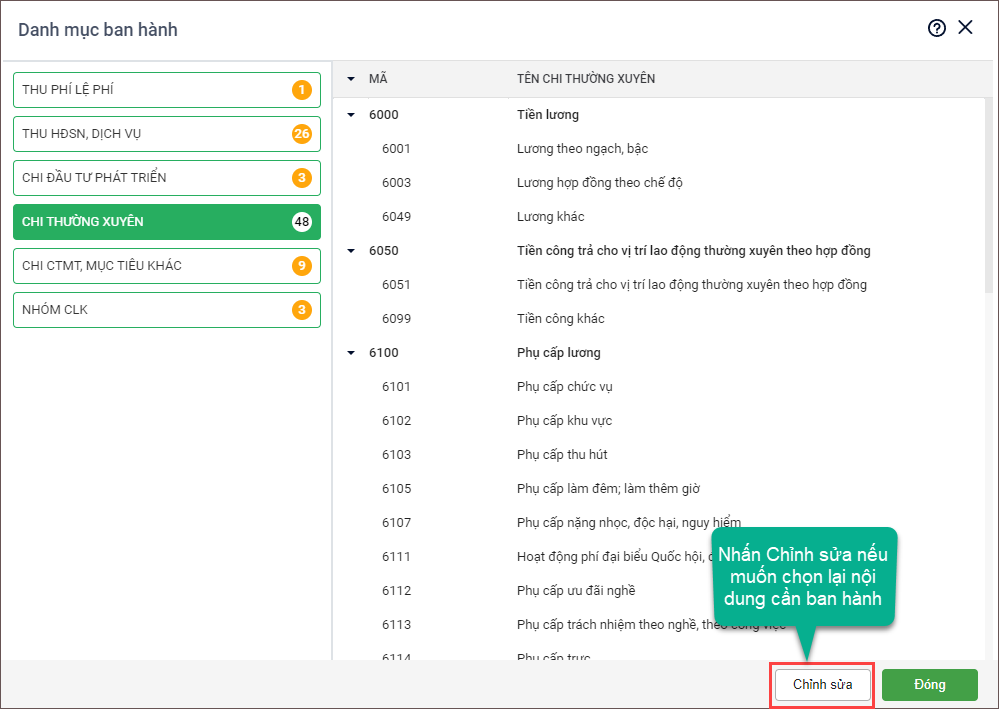The width and height of the screenshot is (999, 709).
Task: Collapse the 6050 Tiền công group
Action: (351, 251)
